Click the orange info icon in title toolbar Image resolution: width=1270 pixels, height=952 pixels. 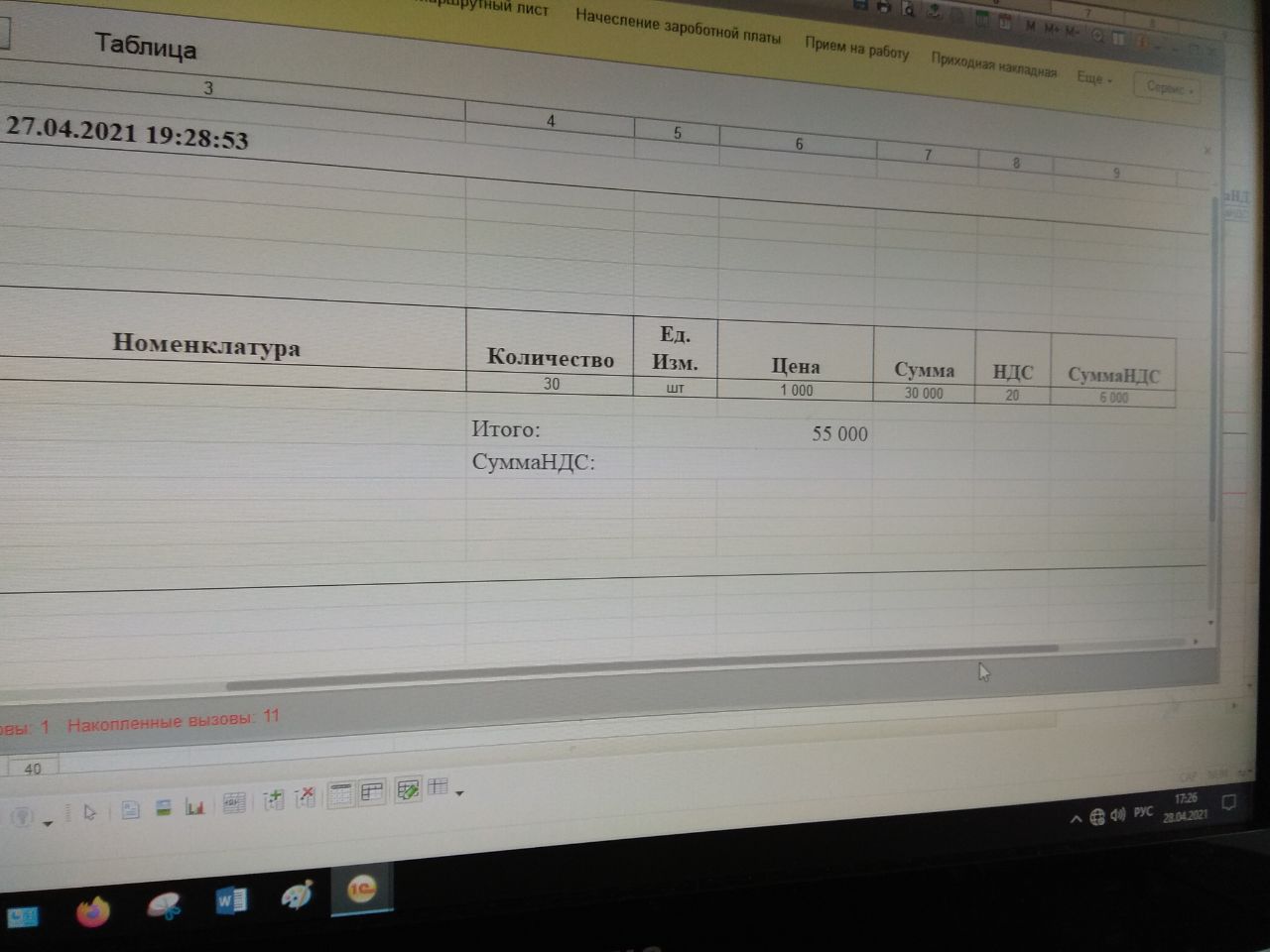tap(1142, 42)
